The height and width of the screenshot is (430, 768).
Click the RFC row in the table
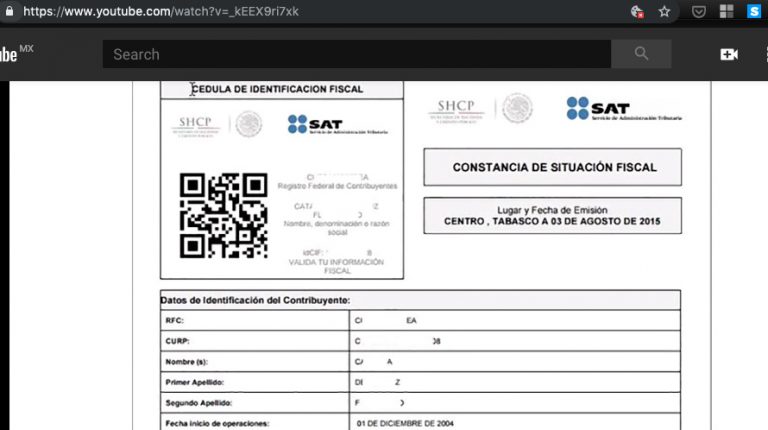click(x=420, y=321)
